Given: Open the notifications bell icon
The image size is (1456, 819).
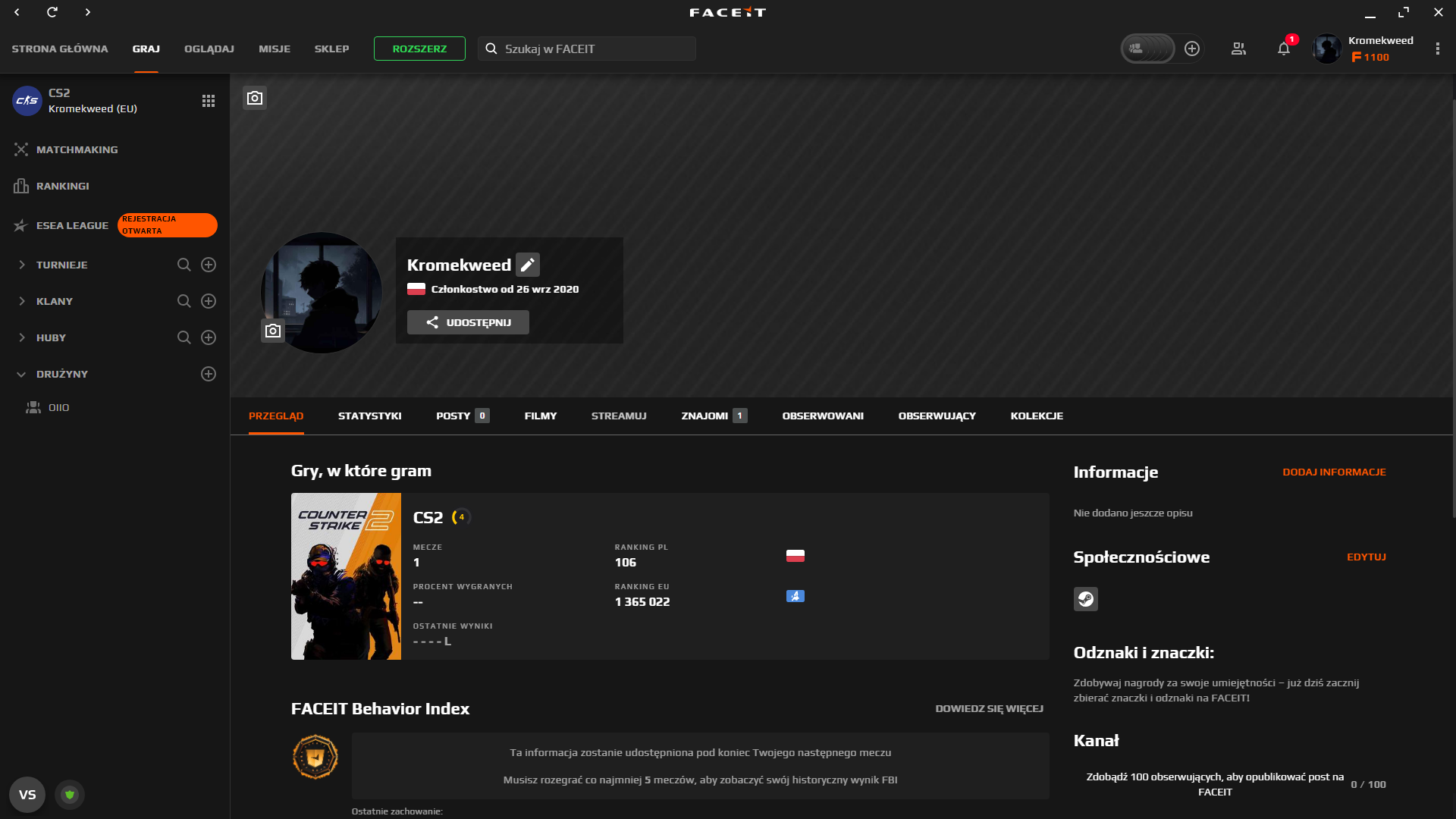Looking at the screenshot, I should tap(1283, 49).
